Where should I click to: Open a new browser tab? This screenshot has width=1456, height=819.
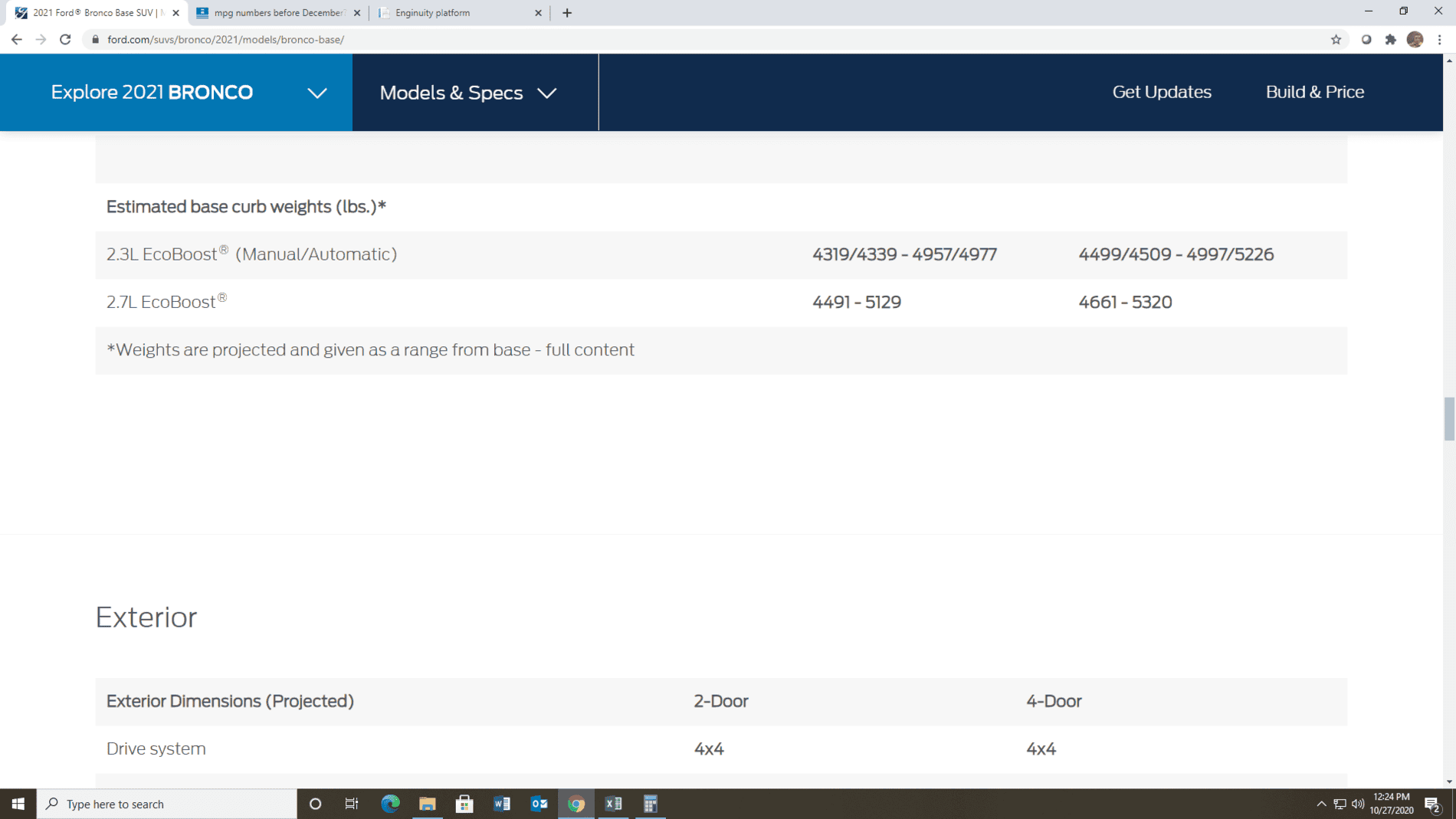pos(567,12)
